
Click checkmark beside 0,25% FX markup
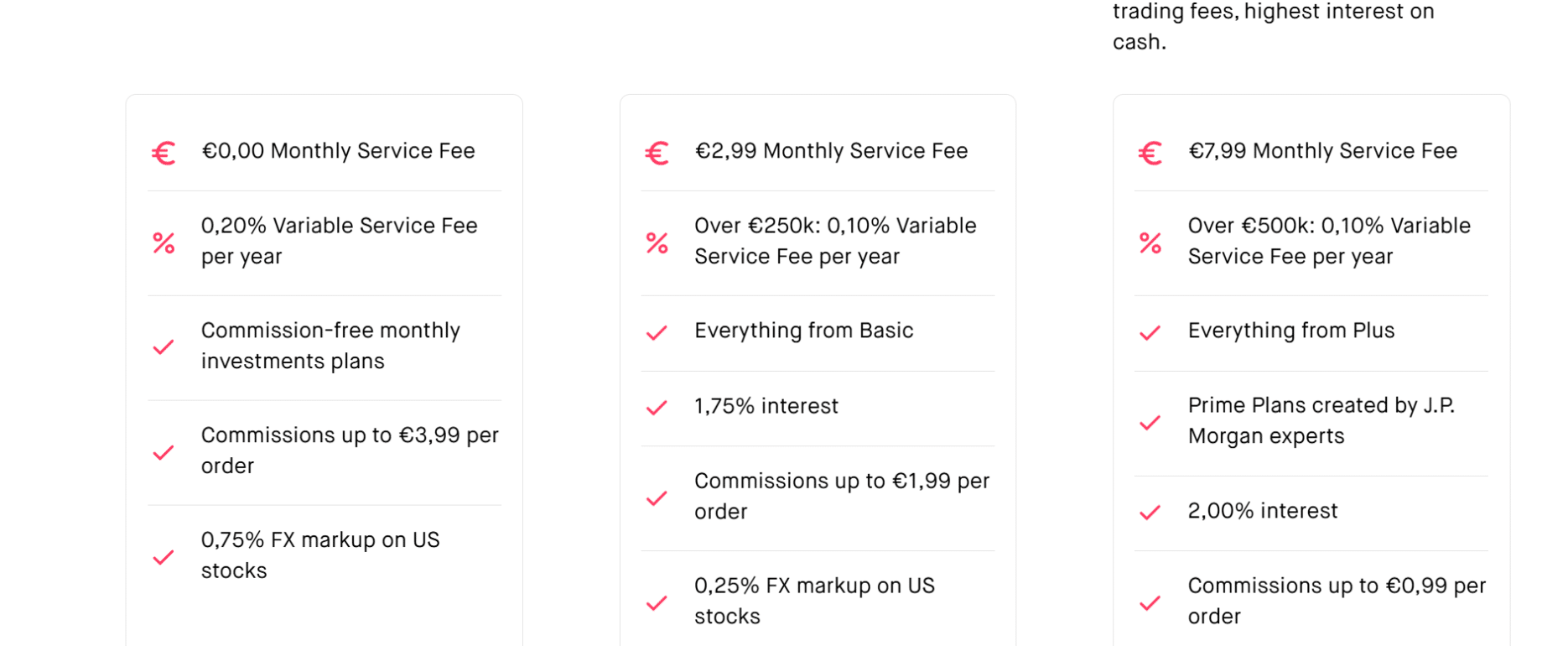pyautogui.click(x=657, y=602)
